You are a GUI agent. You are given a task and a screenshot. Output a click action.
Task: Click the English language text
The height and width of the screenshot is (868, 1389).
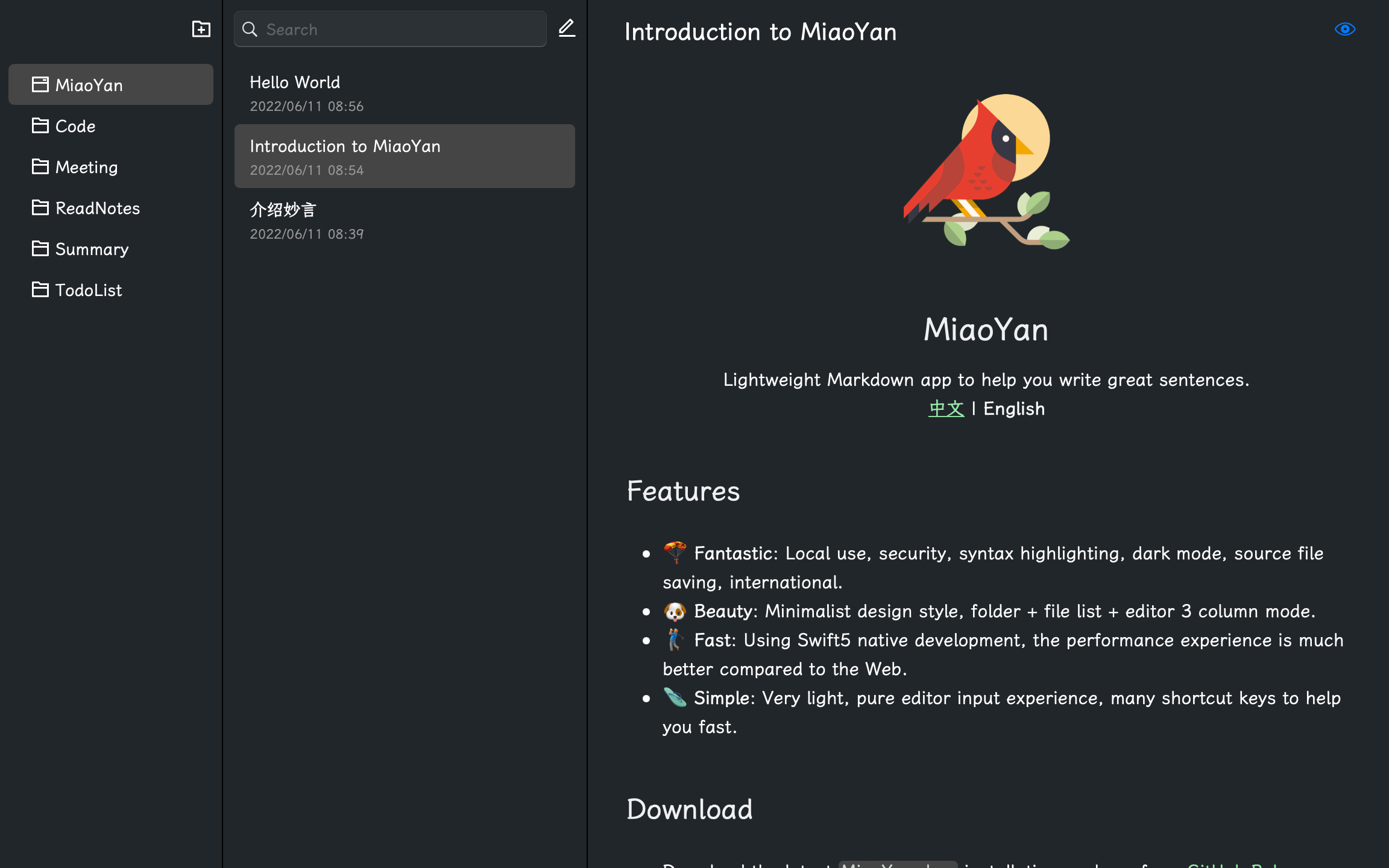(x=1014, y=409)
